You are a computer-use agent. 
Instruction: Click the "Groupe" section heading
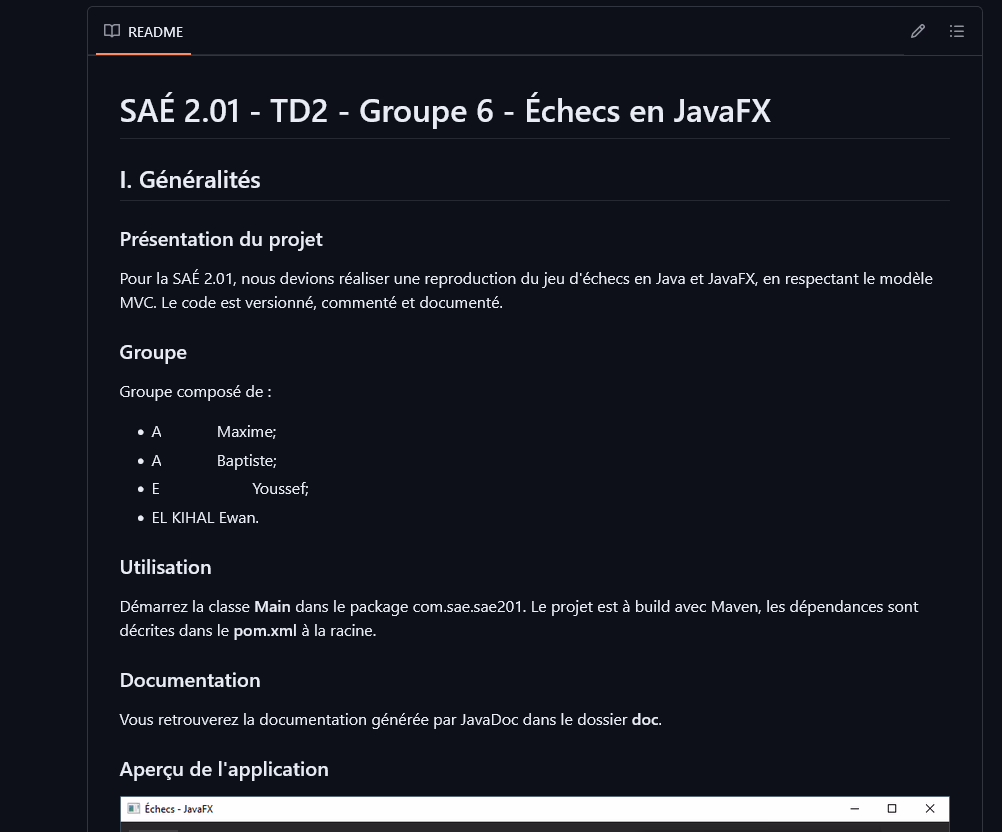point(153,352)
